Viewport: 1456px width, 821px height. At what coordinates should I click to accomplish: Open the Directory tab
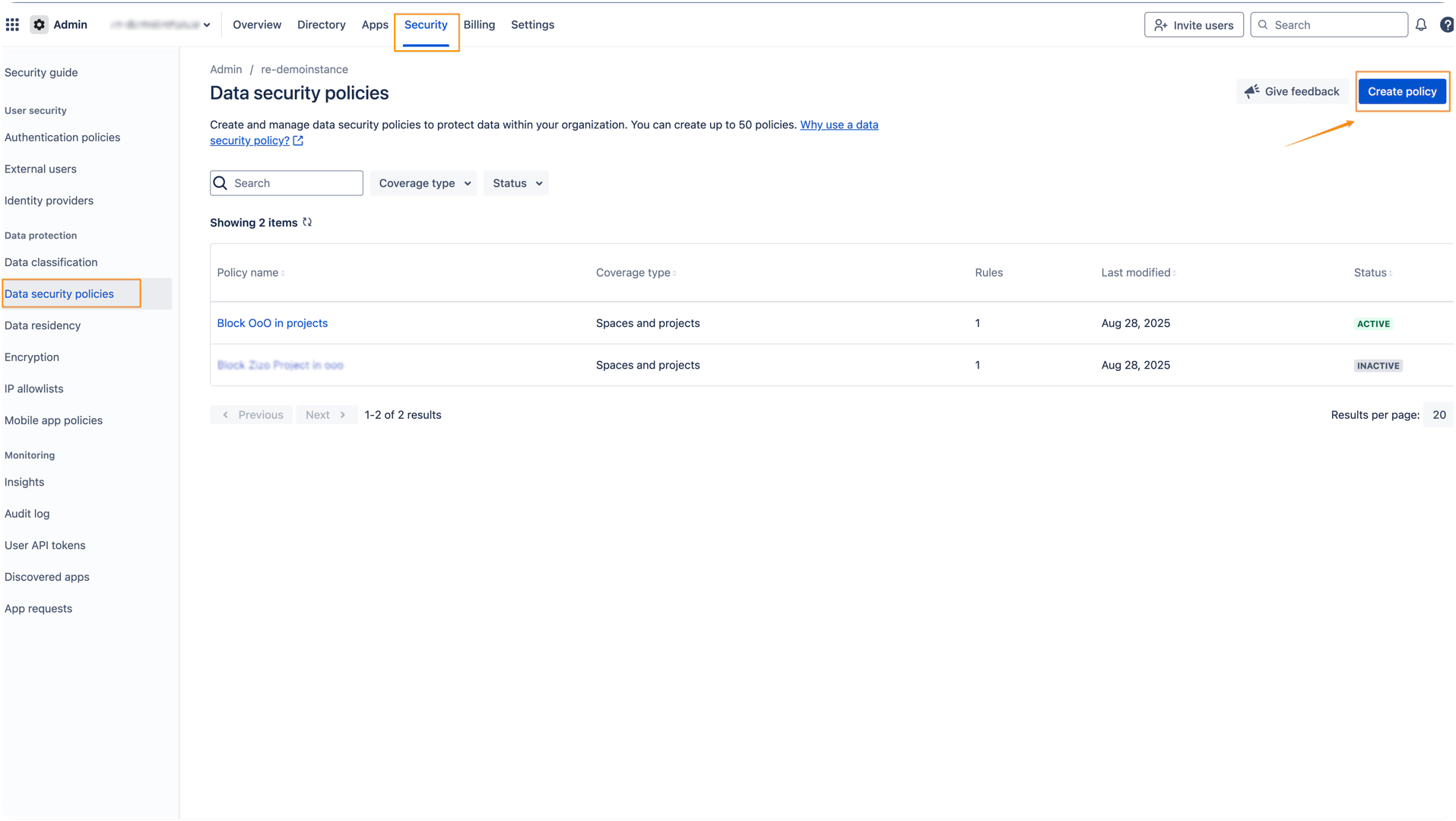coord(321,25)
